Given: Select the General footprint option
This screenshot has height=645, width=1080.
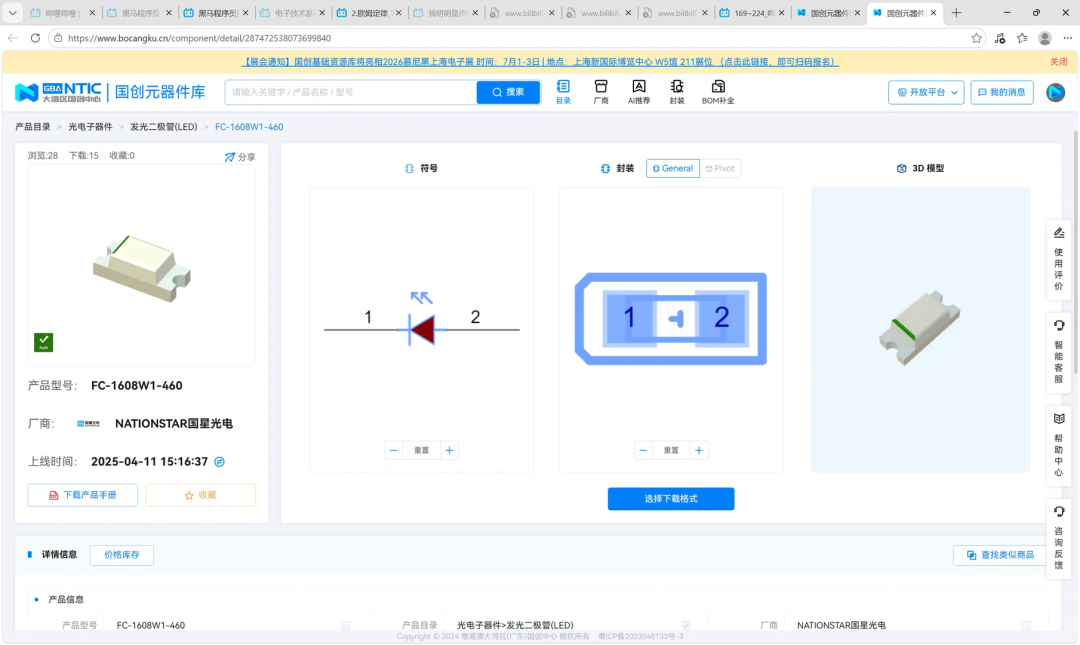Looking at the screenshot, I should 672,168.
